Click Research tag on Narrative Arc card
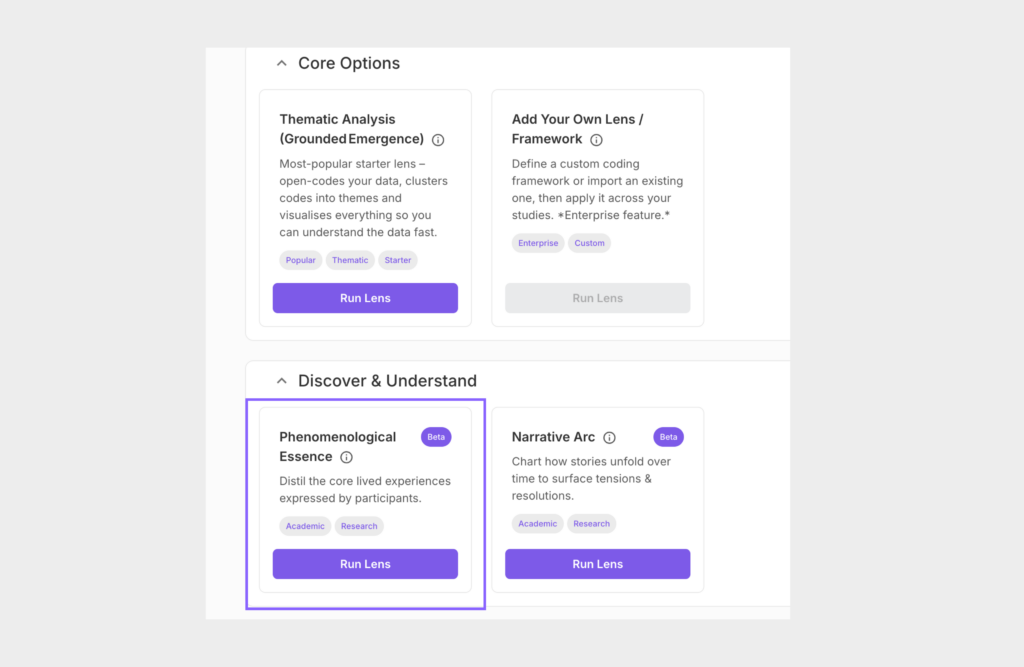The height and width of the screenshot is (667, 1024). [x=592, y=524]
